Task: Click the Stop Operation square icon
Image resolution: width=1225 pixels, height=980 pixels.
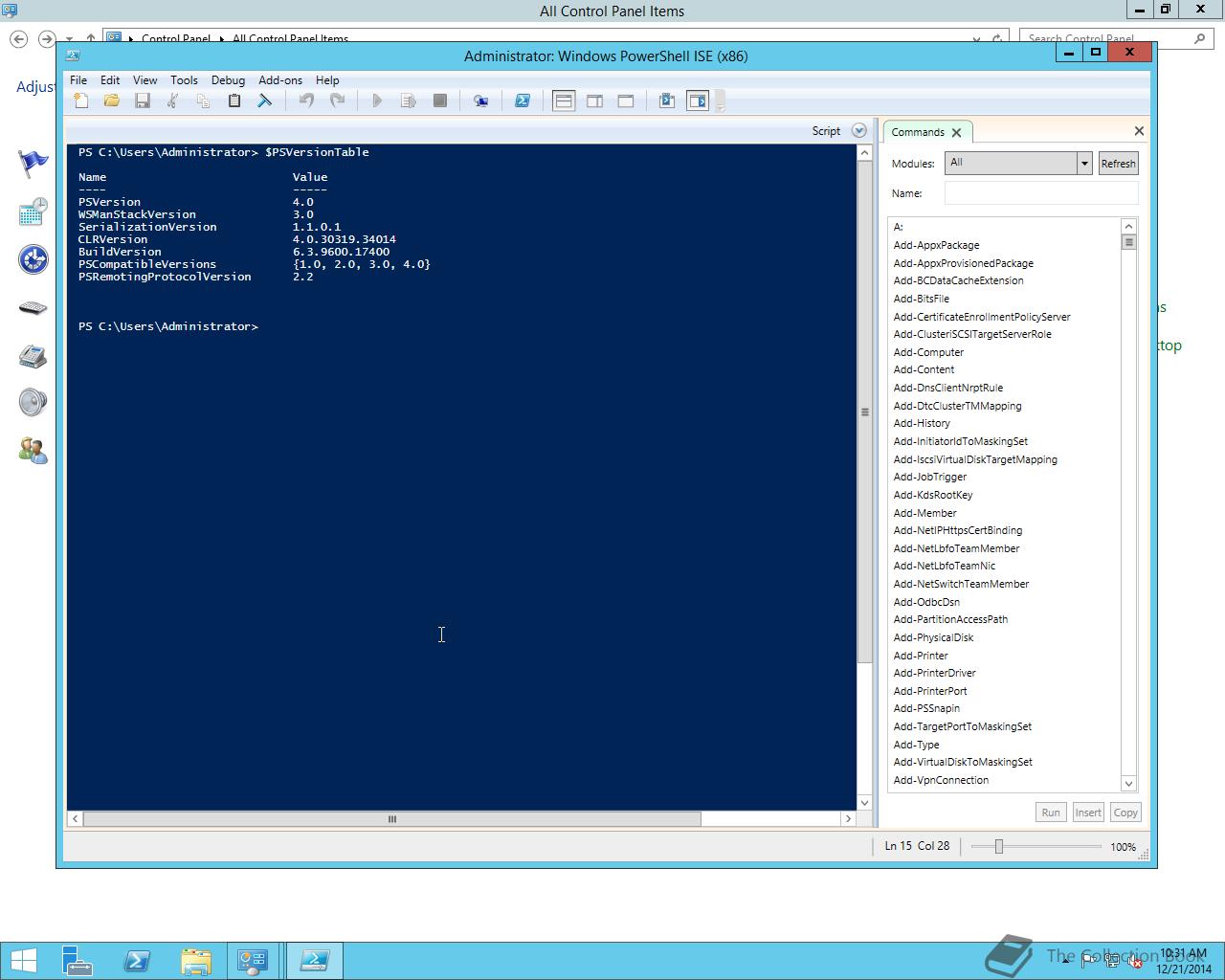Action: point(440,100)
